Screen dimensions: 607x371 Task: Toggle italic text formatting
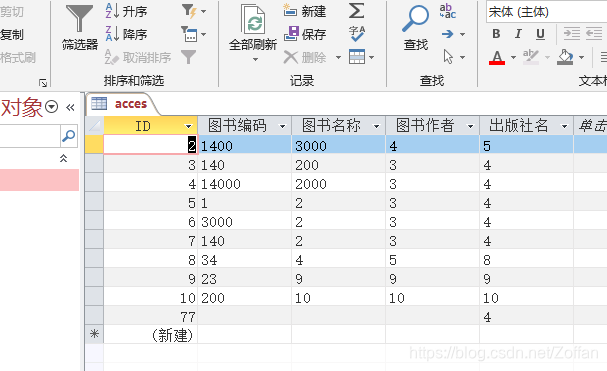[518, 34]
